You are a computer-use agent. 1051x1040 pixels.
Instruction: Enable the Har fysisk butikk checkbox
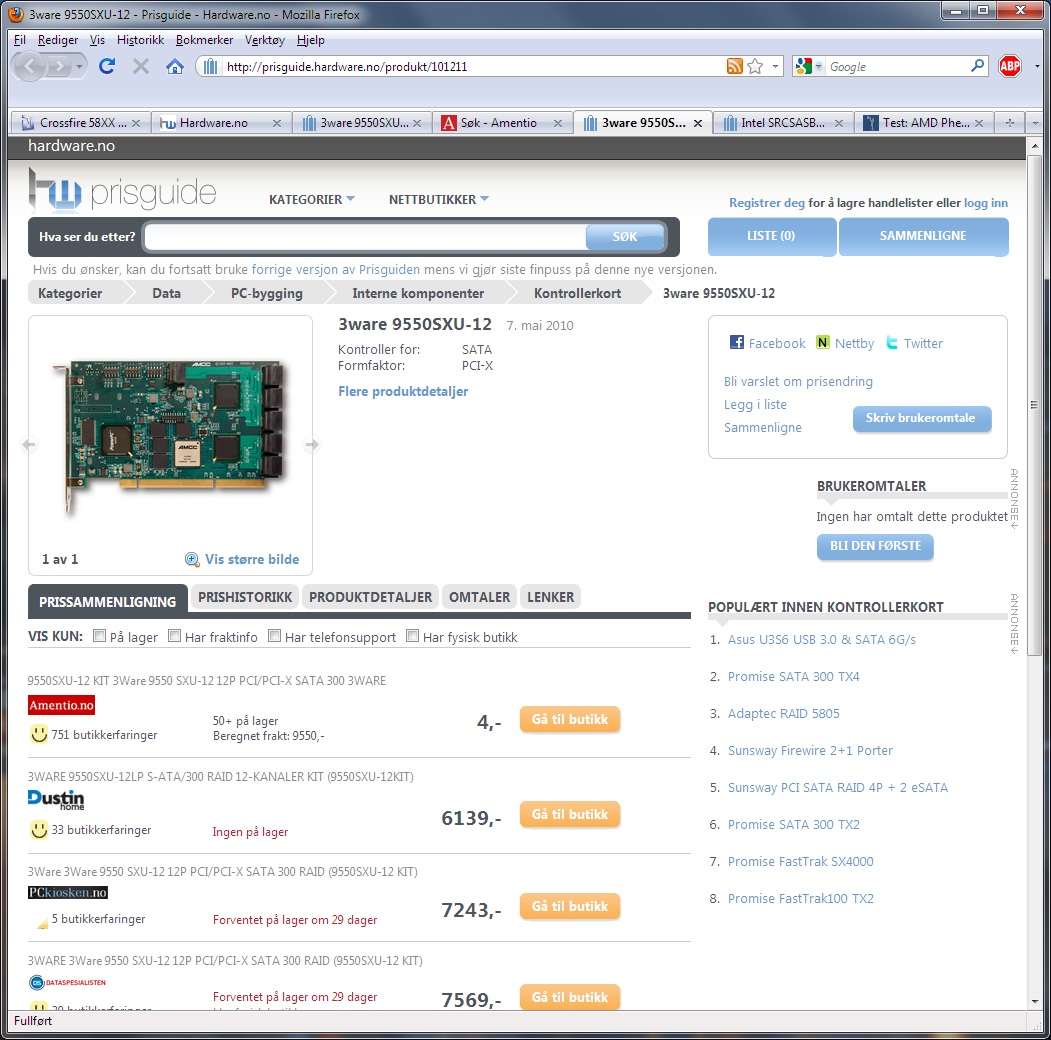pos(412,636)
